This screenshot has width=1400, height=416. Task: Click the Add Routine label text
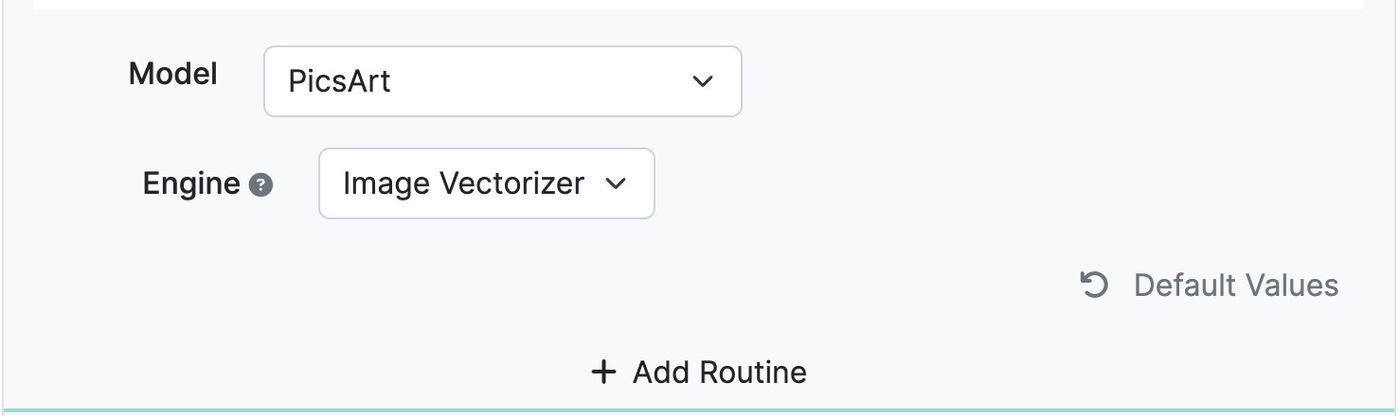point(719,373)
